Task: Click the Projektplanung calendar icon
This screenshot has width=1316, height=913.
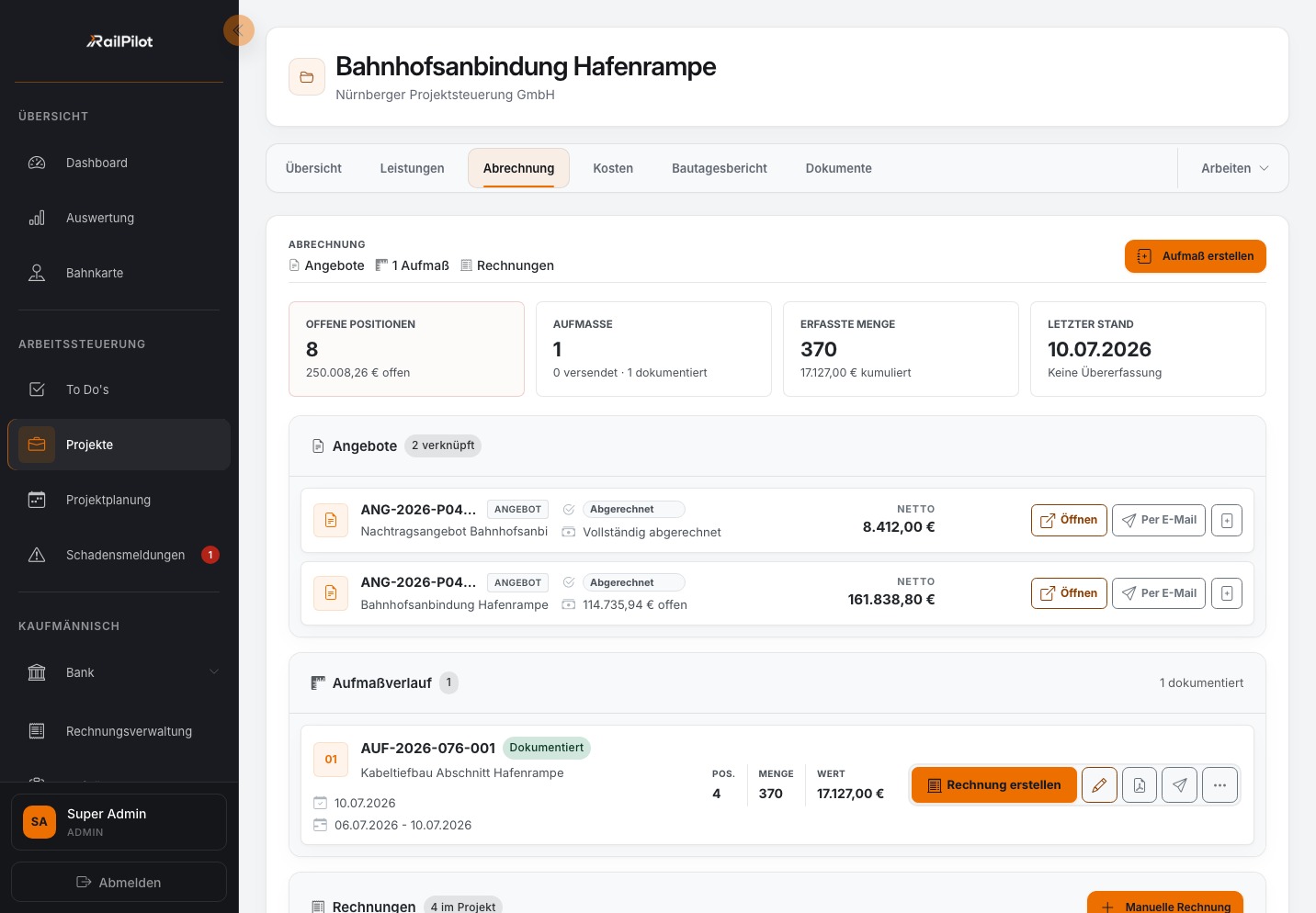Action: (37, 500)
